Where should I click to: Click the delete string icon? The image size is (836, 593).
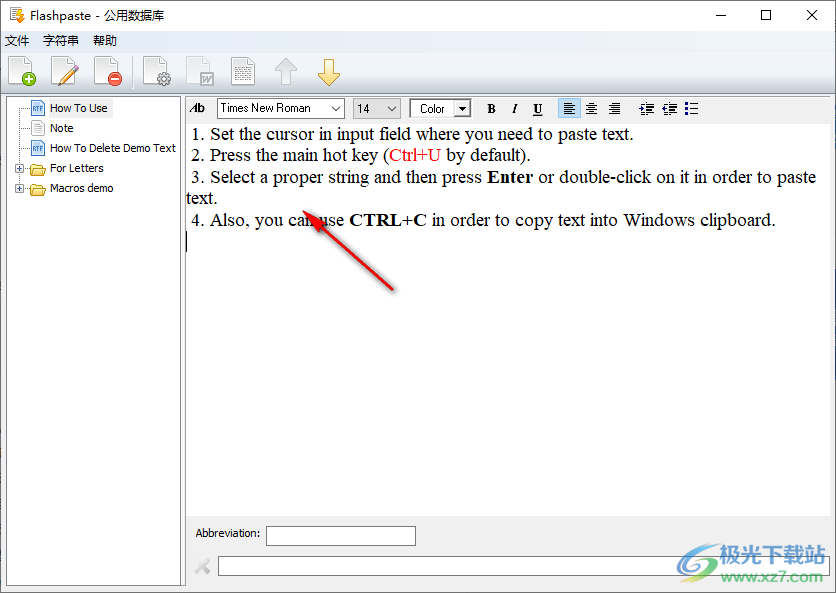tap(108, 71)
